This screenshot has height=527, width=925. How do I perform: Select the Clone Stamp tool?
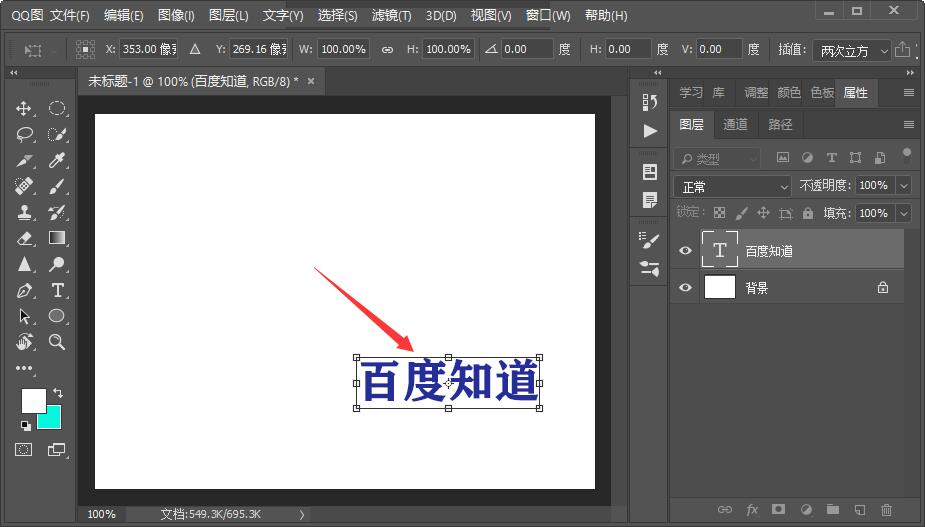coord(24,212)
